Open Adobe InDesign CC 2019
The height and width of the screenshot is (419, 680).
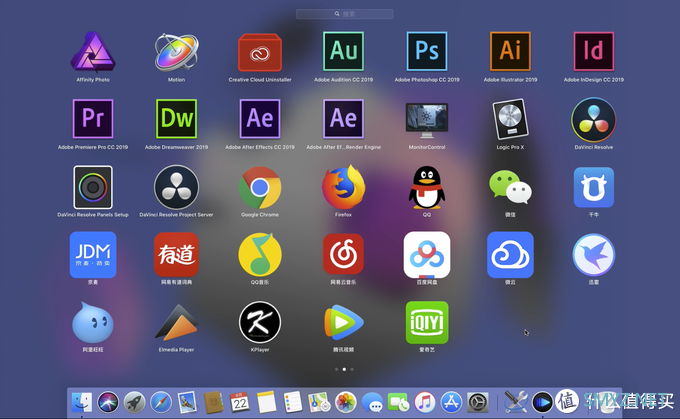[594, 51]
